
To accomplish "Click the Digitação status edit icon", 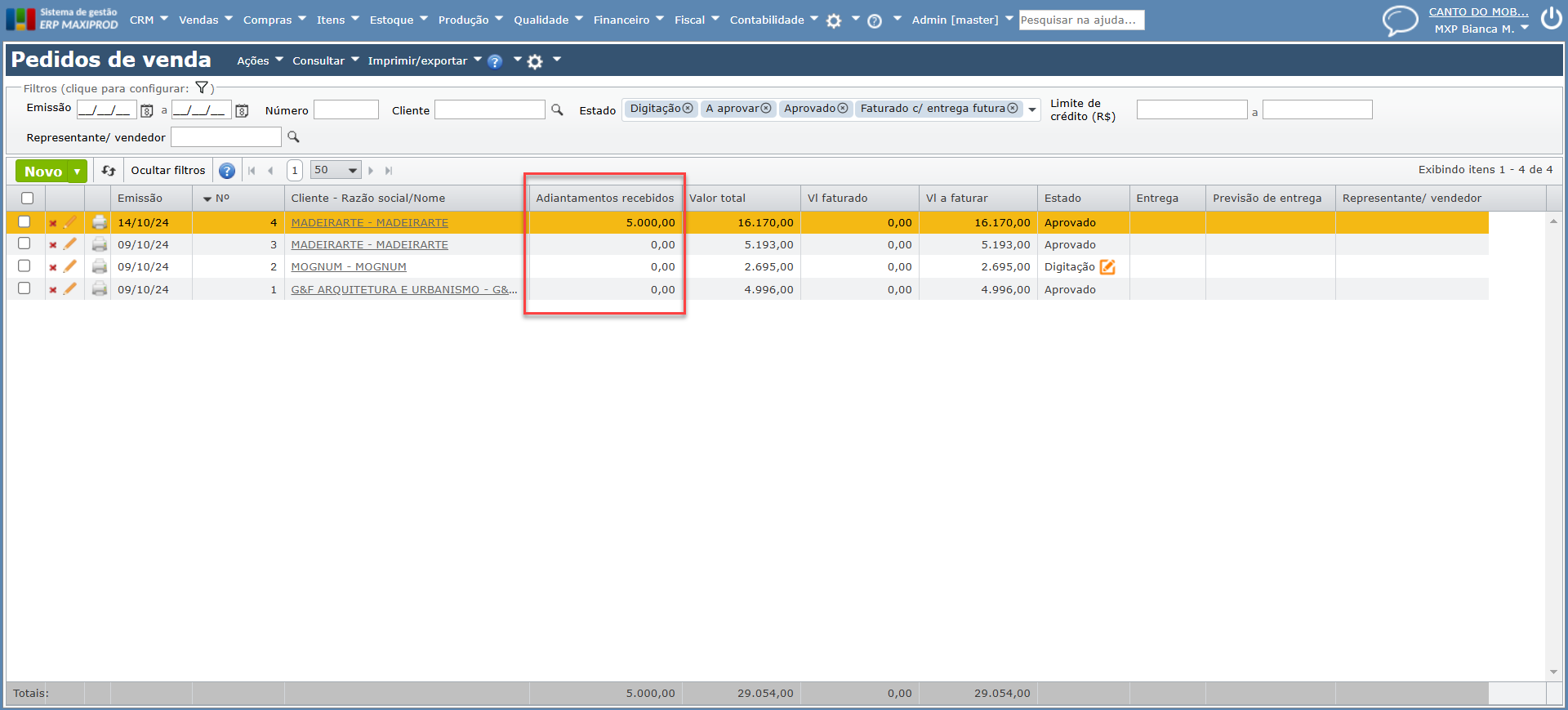I will click(x=1107, y=267).
